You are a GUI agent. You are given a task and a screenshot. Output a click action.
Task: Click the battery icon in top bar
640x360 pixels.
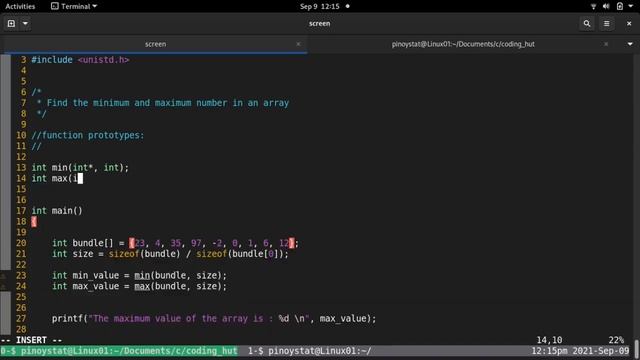click(620, 6)
